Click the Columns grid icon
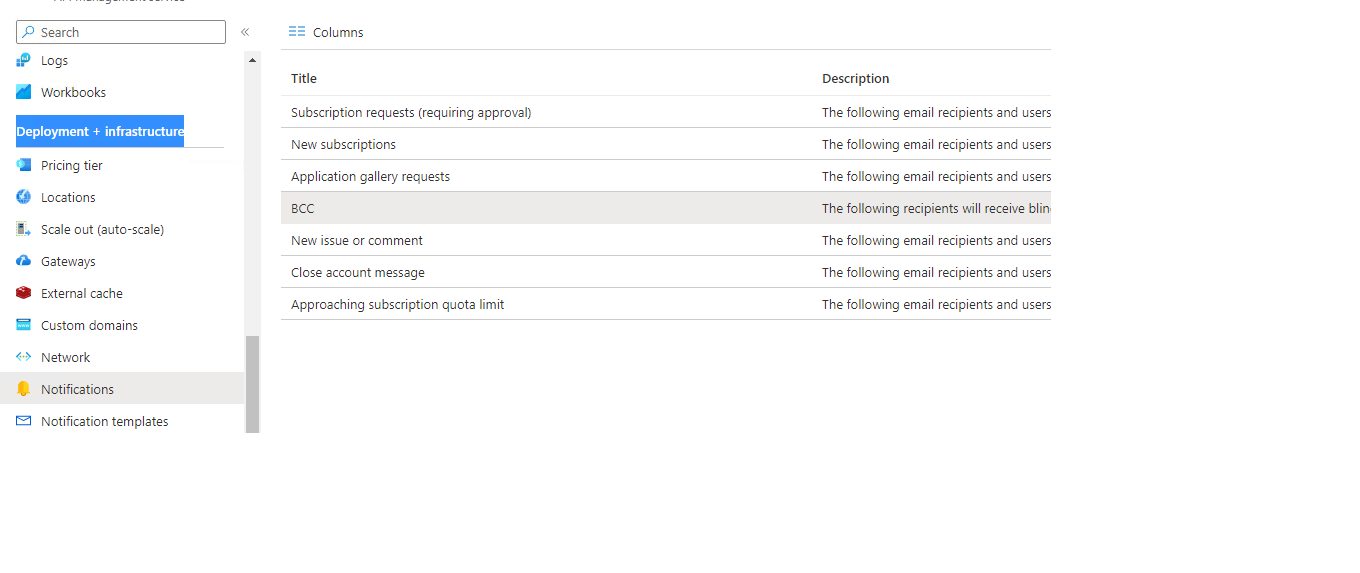This screenshot has width=1360, height=573. (297, 32)
